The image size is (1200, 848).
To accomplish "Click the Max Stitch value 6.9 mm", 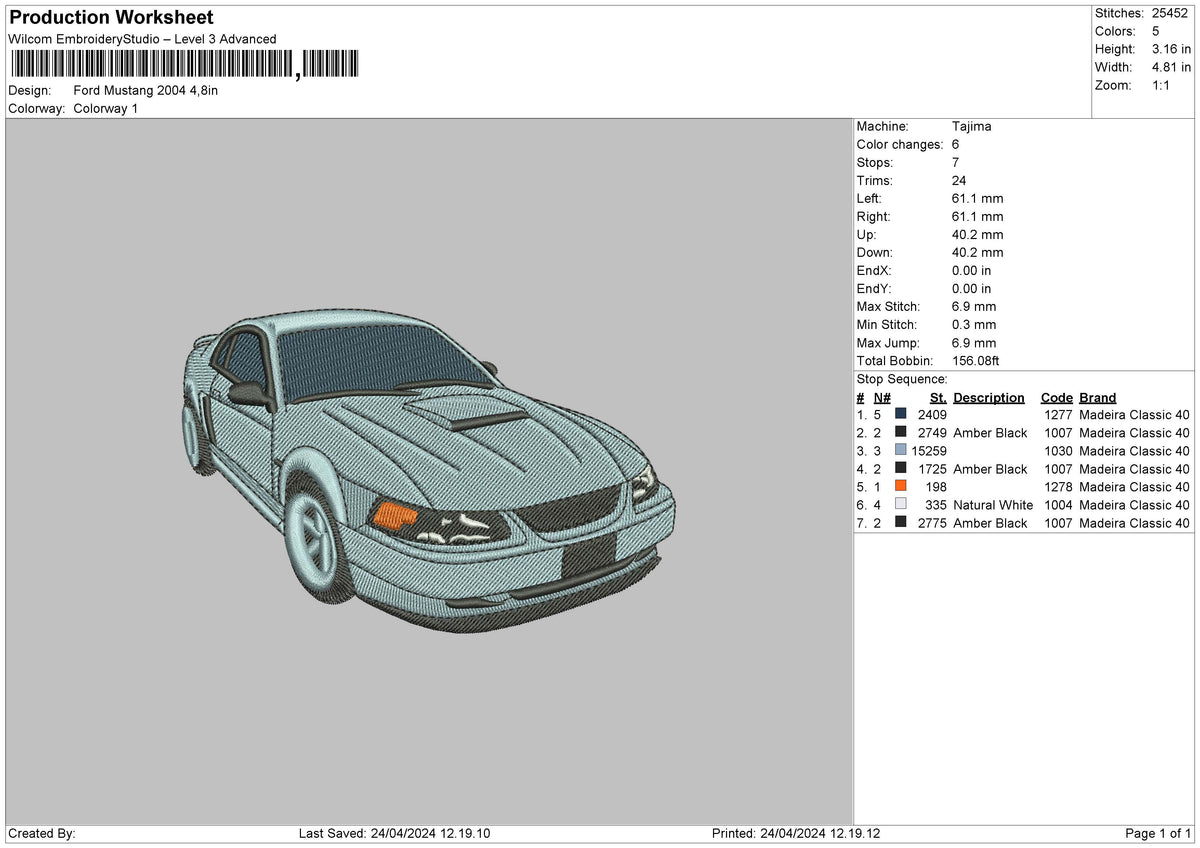I will 974,306.
